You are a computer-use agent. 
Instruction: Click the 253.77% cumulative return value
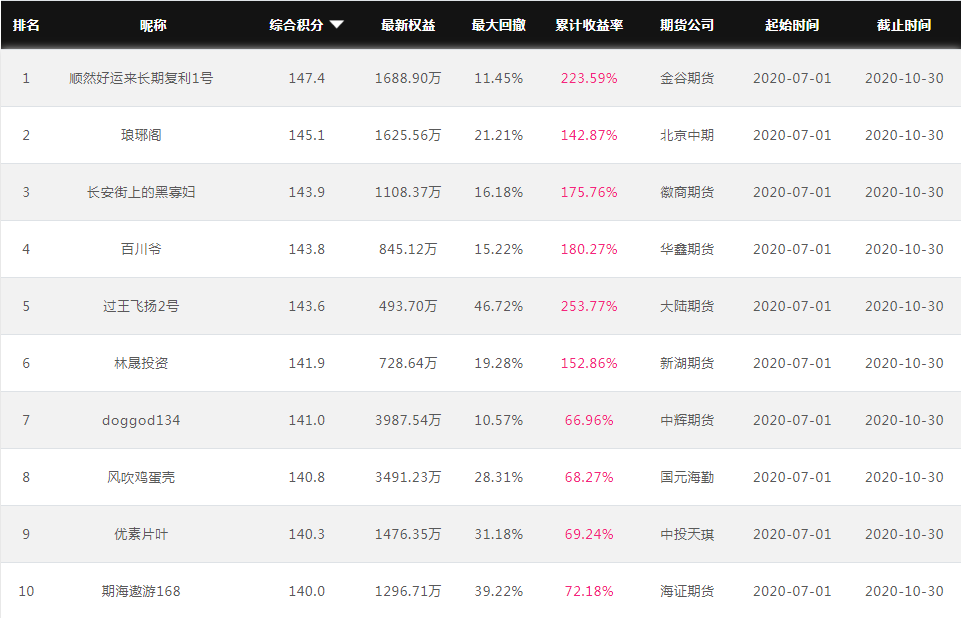(589, 306)
